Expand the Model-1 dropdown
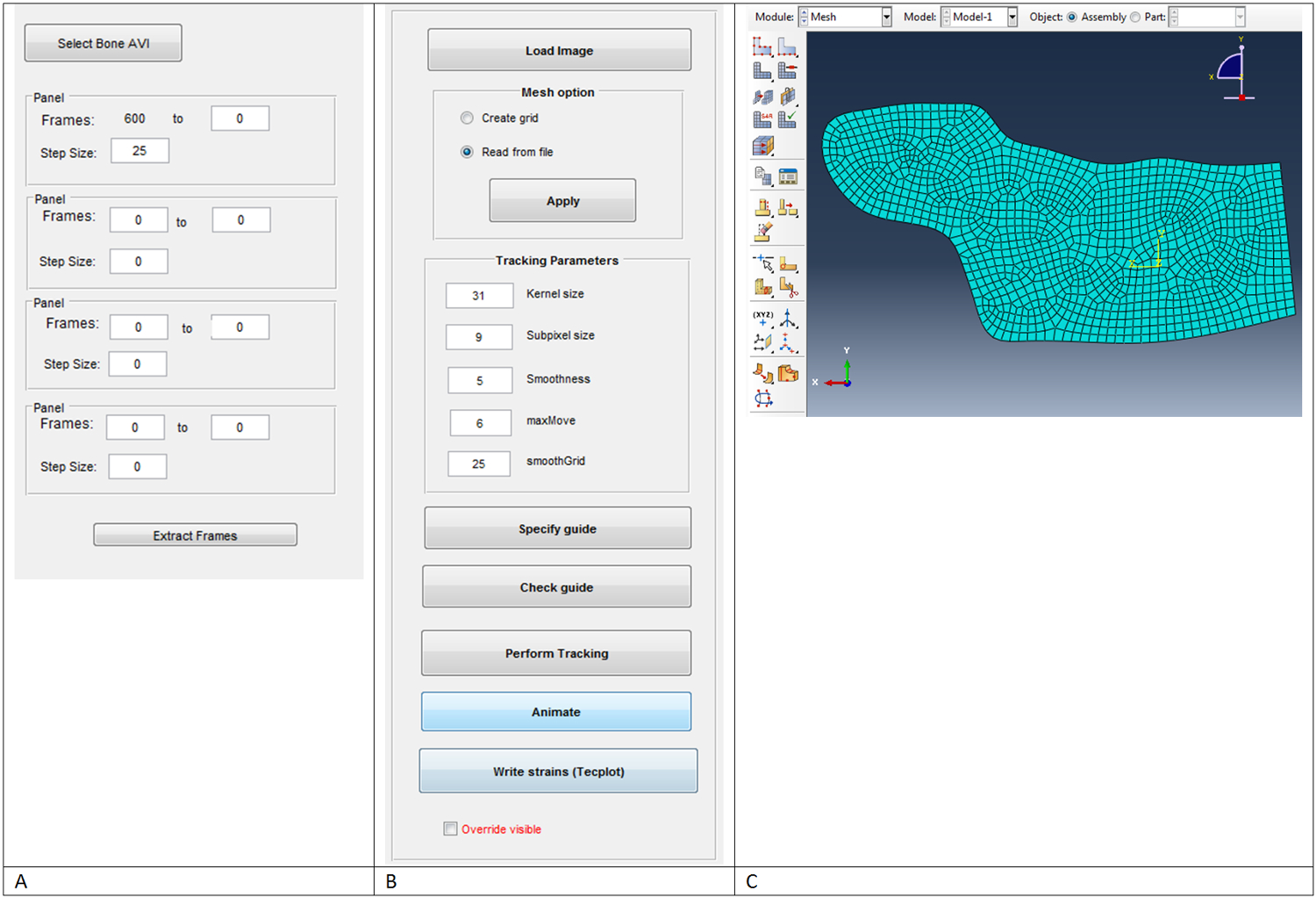The height and width of the screenshot is (898, 1316). click(1012, 18)
